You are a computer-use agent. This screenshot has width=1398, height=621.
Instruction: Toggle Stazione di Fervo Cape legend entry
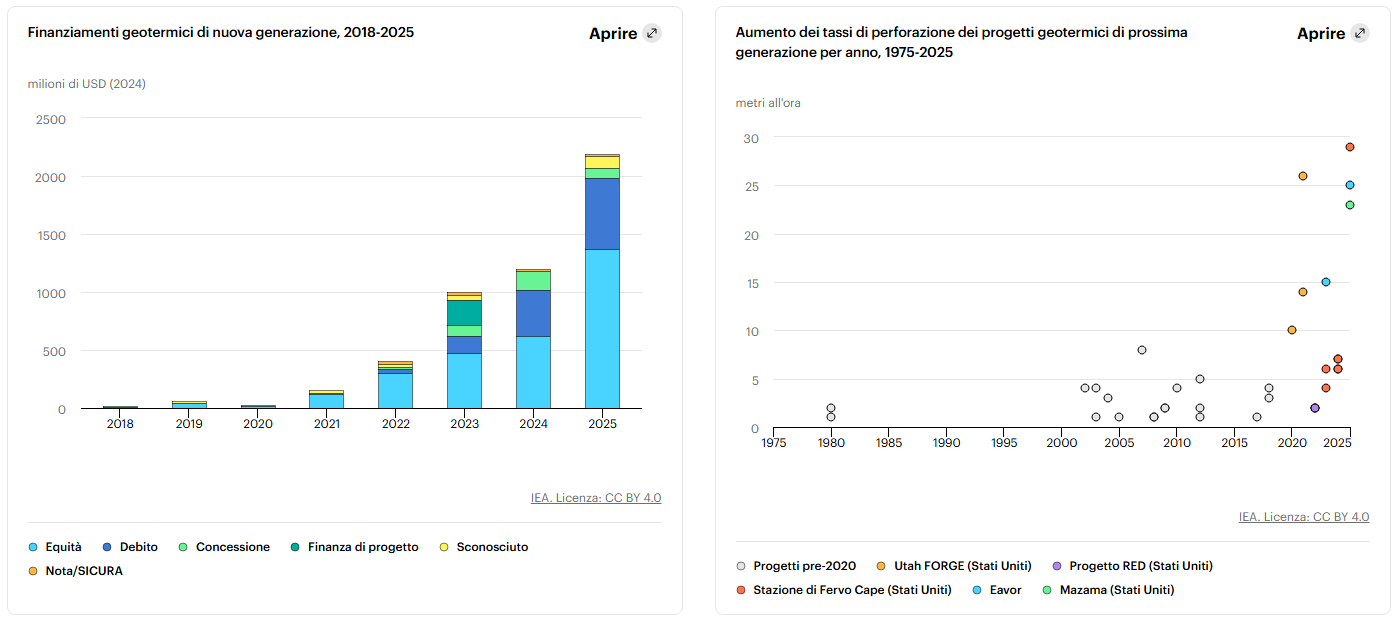click(x=843, y=590)
